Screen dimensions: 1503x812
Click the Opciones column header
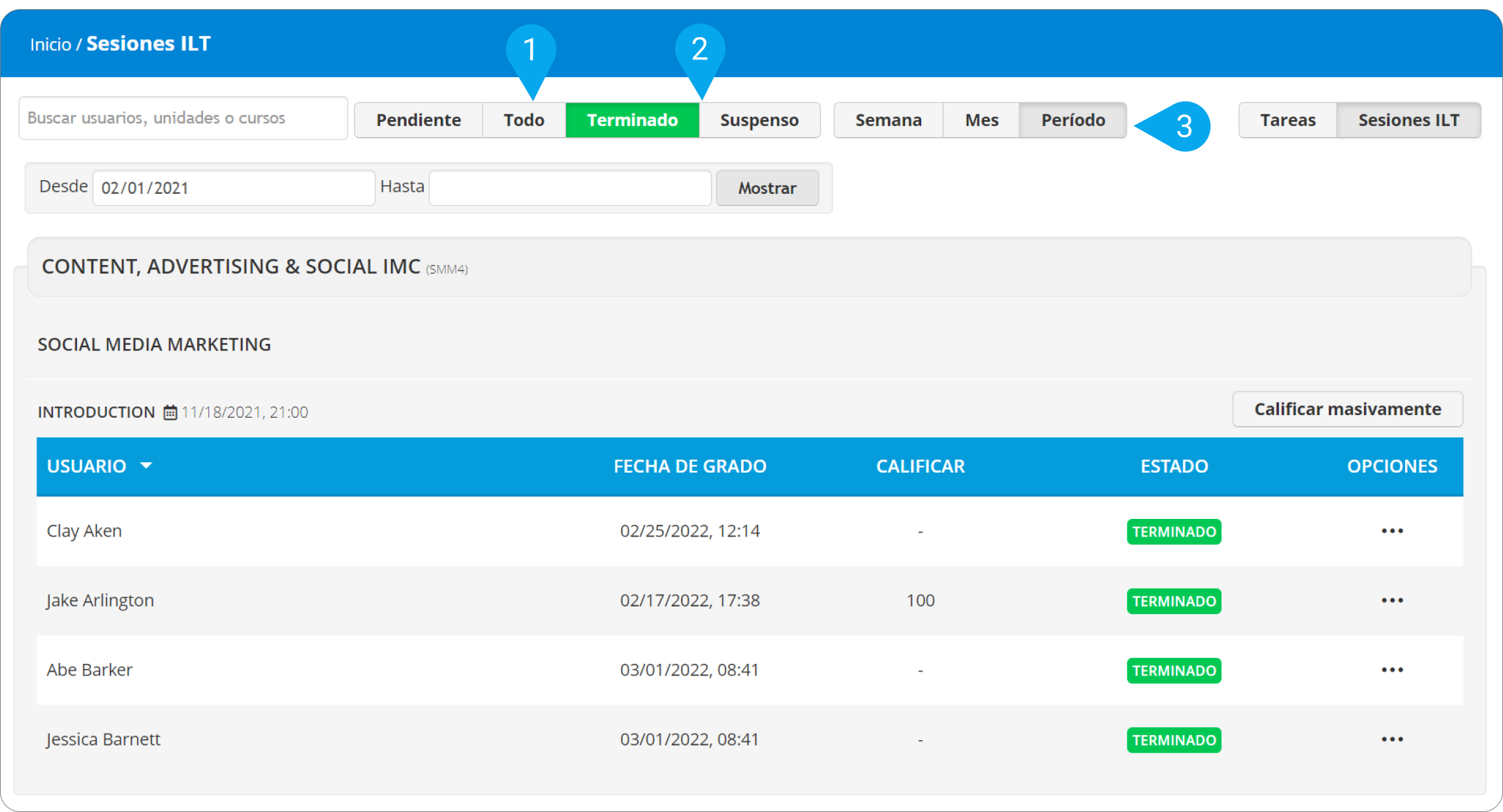[1392, 466]
